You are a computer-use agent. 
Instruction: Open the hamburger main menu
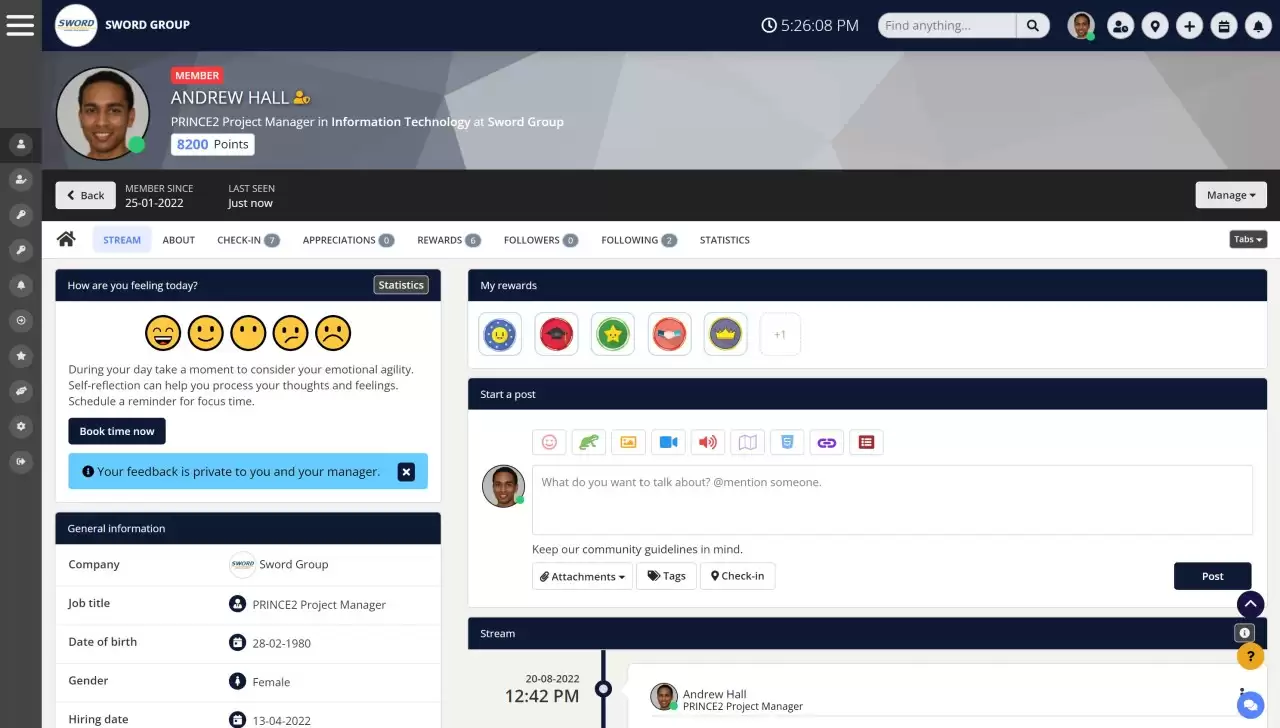coord(20,25)
